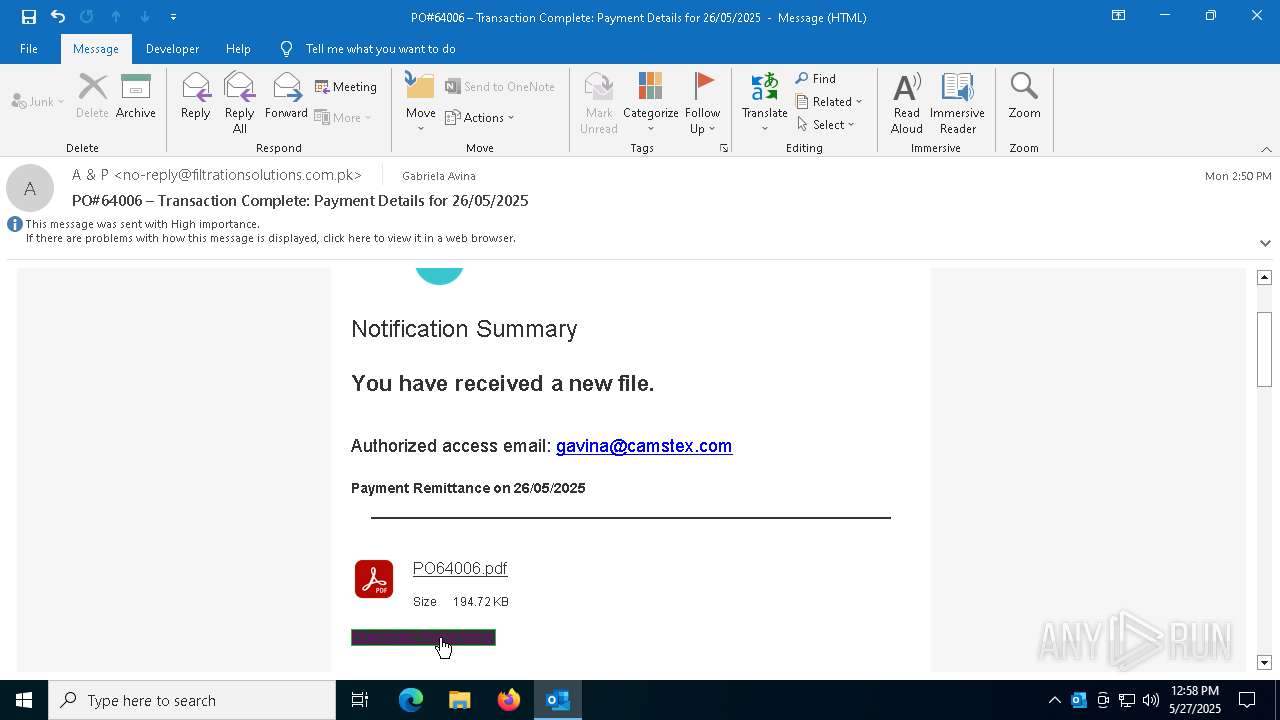Click Reply All
1280x720 pixels.
click(239, 102)
